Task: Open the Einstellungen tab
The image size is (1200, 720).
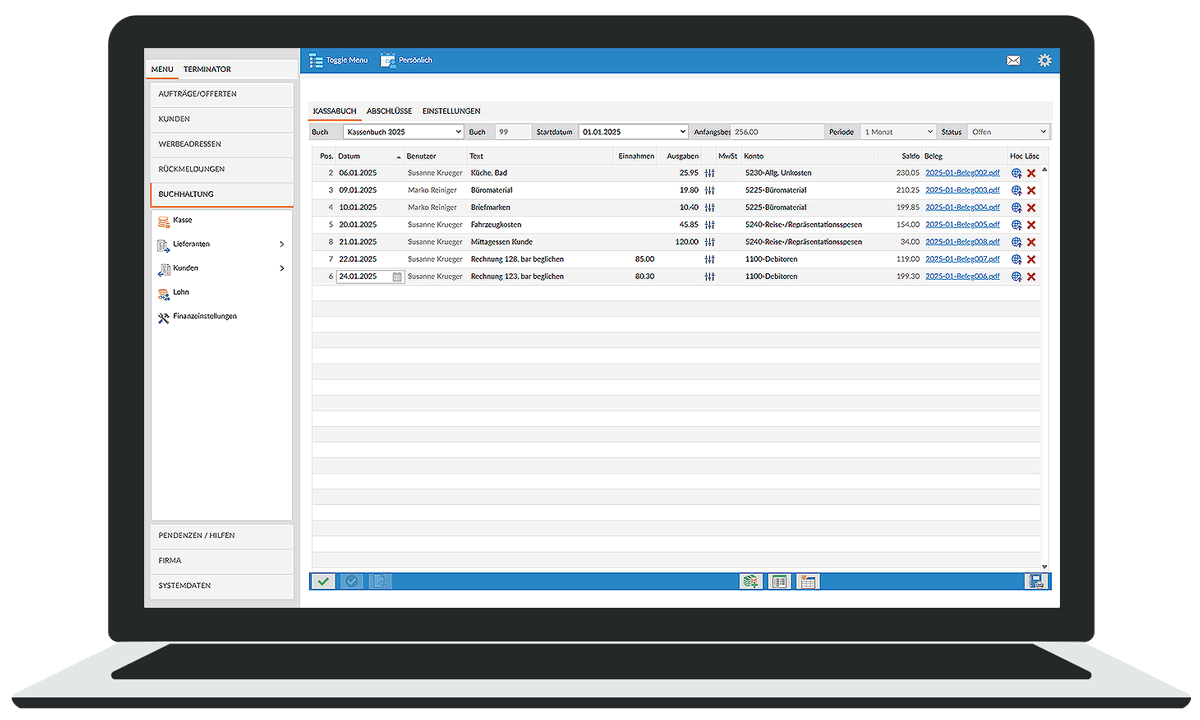Action: pos(451,111)
